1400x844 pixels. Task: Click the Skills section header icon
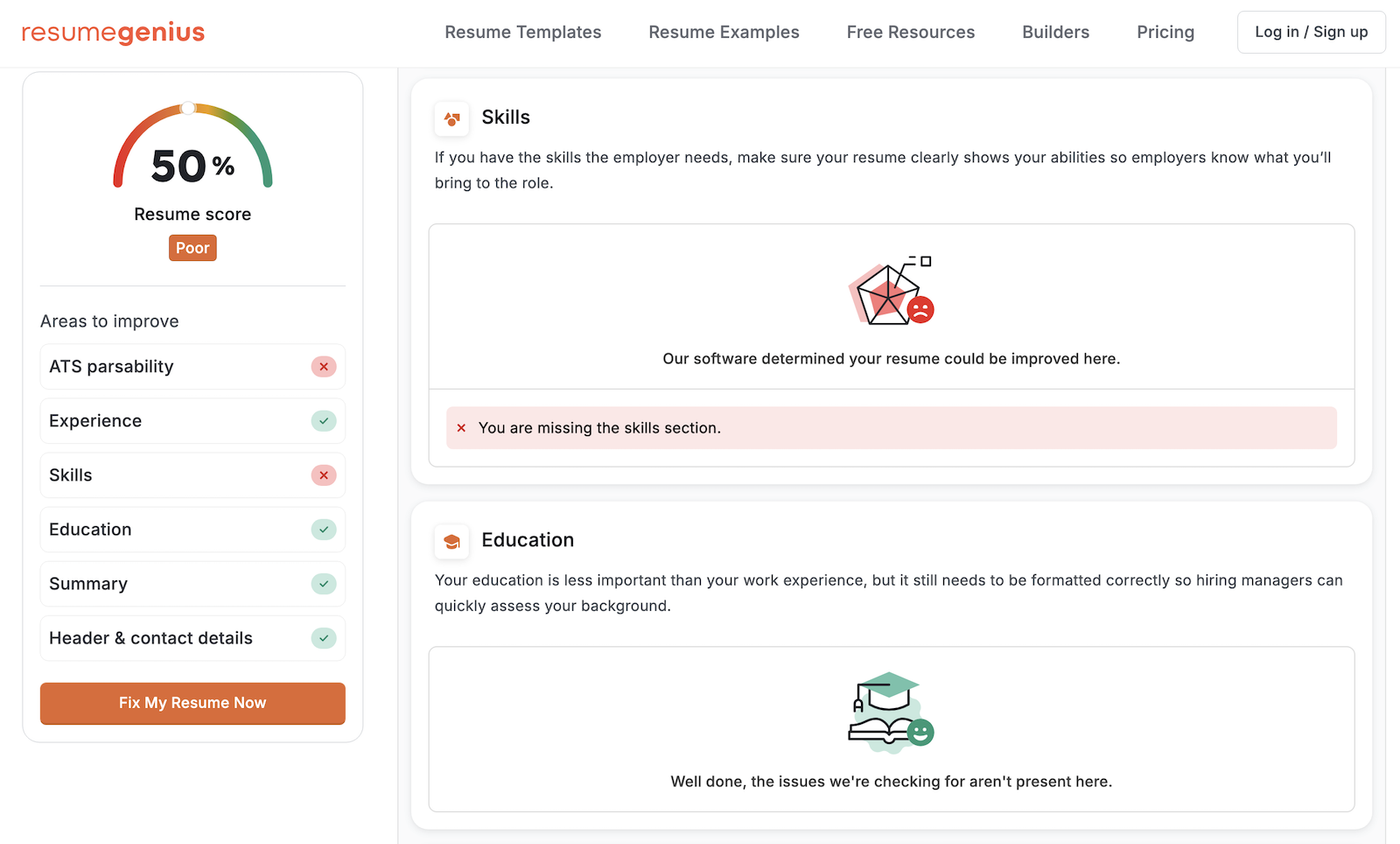pyautogui.click(x=451, y=119)
